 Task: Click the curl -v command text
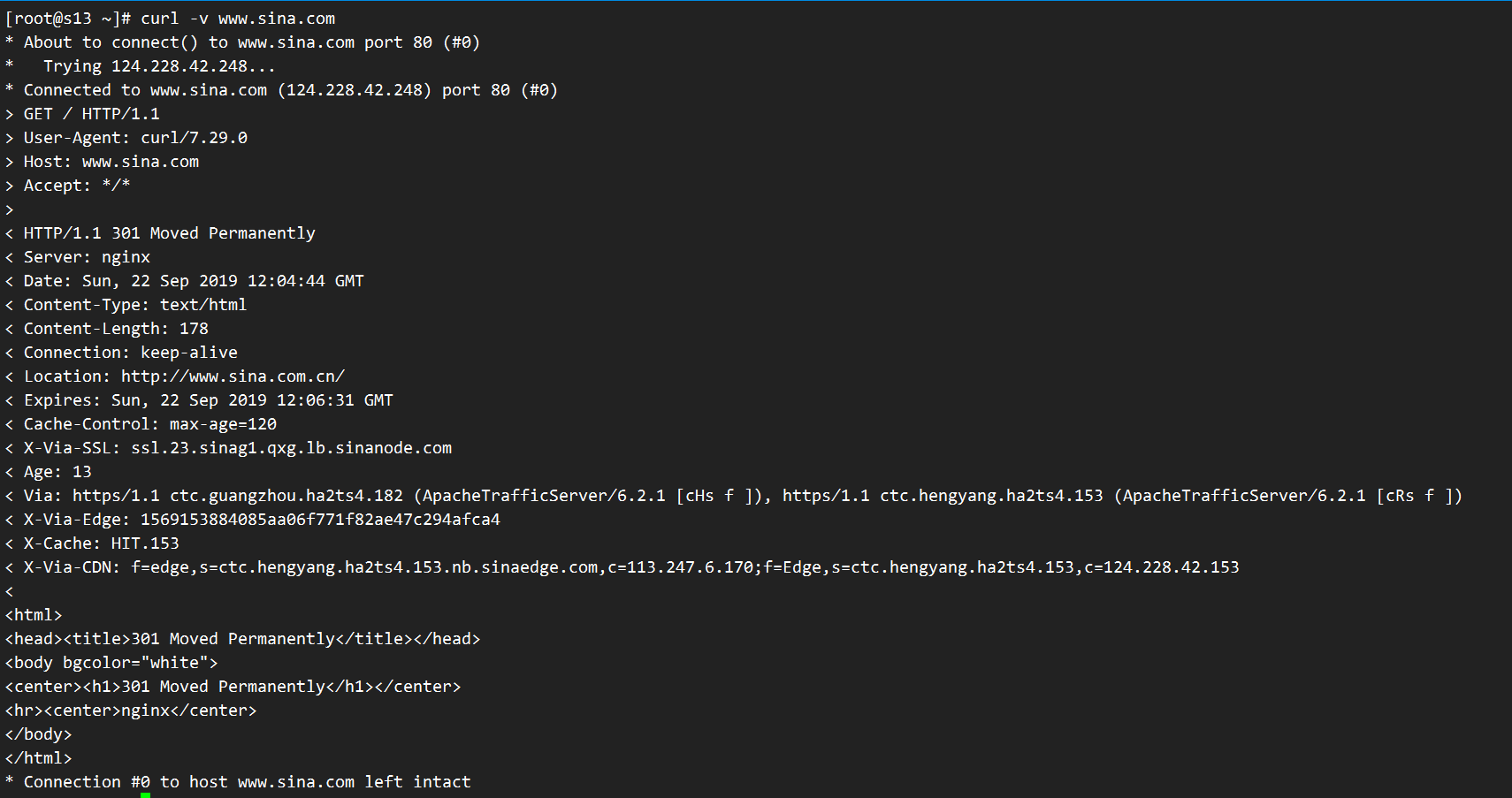[x=238, y=19]
